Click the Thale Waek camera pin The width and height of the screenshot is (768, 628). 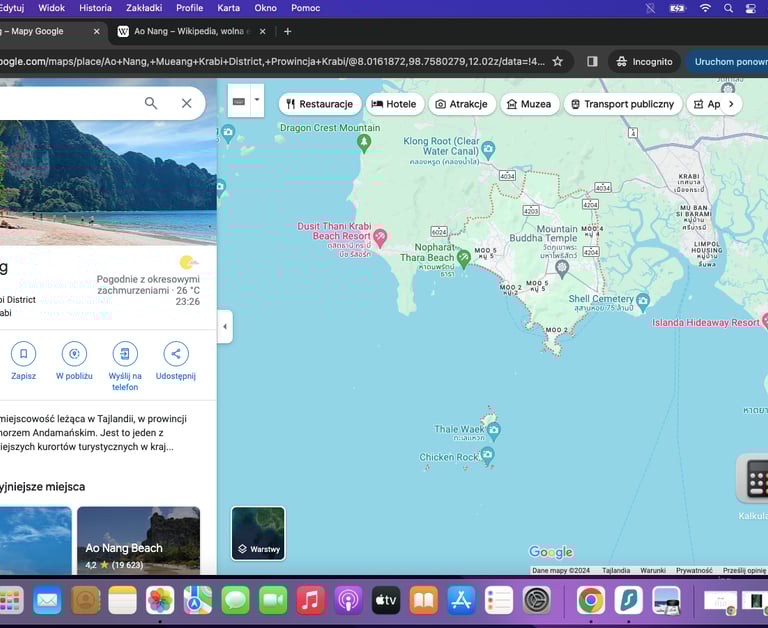(494, 431)
